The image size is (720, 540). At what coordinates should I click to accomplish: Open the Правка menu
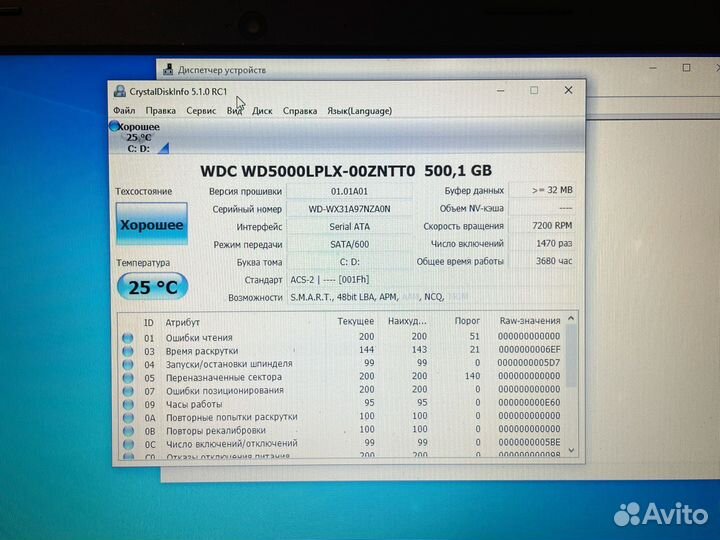coord(160,111)
